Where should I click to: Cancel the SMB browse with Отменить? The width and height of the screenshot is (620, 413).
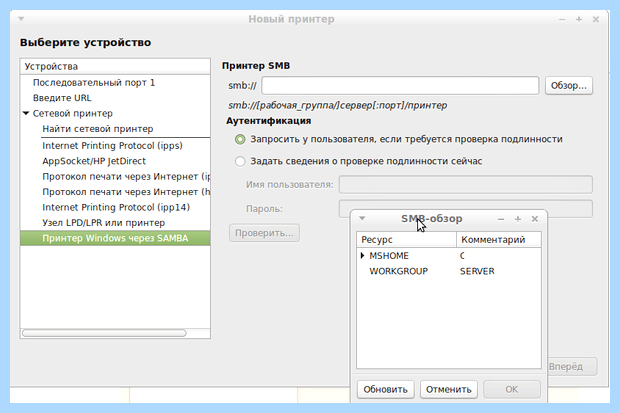[x=448, y=389]
